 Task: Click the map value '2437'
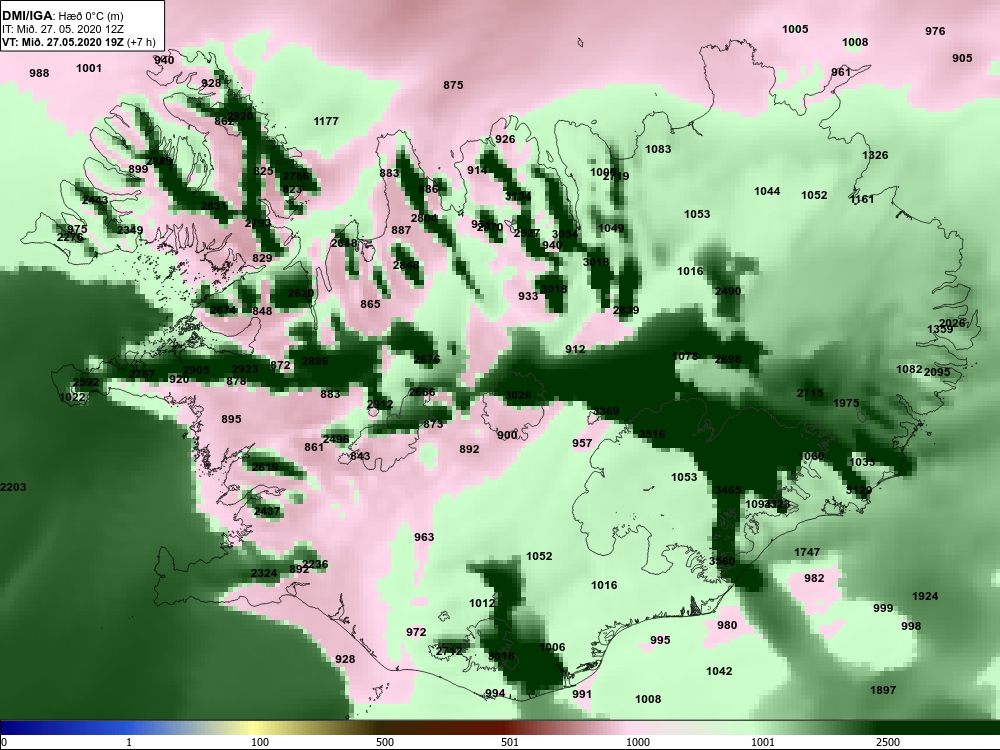pyautogui.click(x=267, y=511)
